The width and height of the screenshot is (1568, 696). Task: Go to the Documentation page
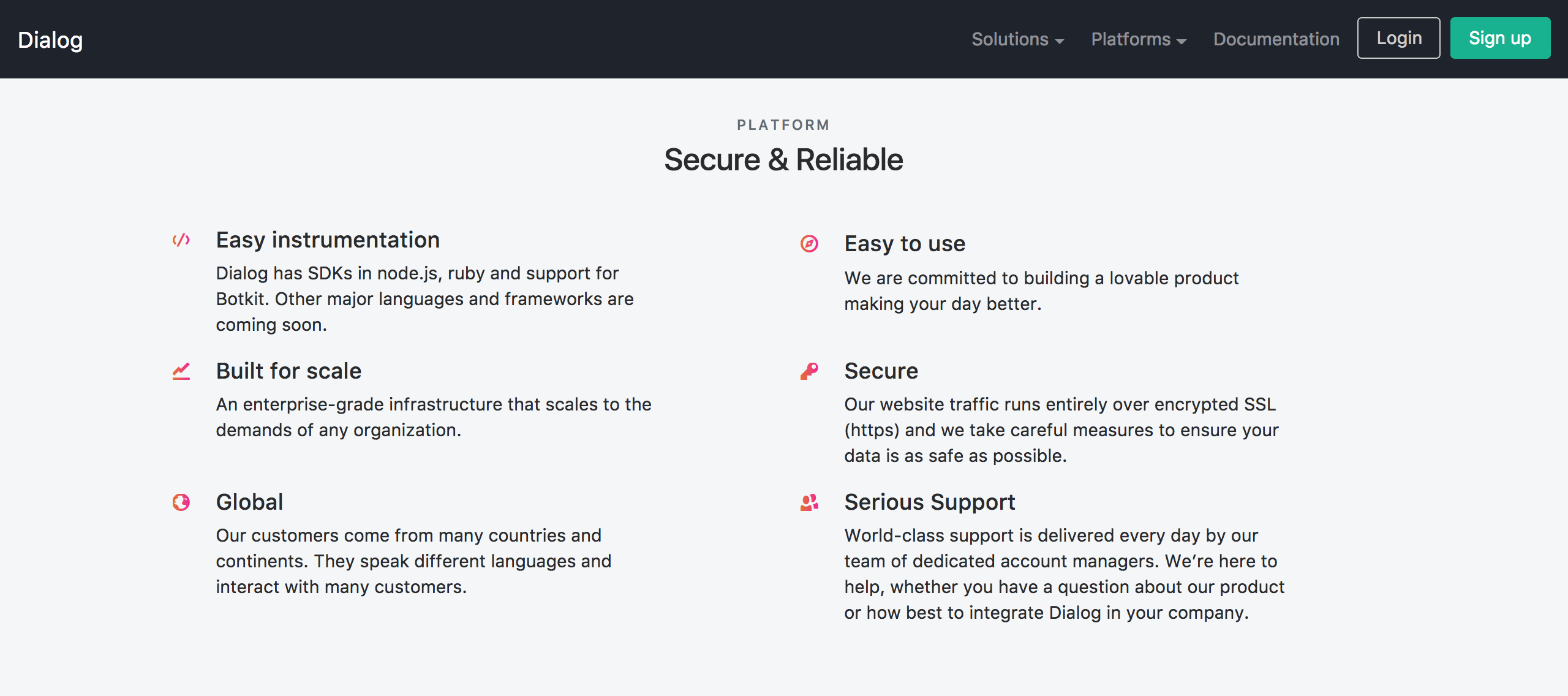(x=1276, y=39)
